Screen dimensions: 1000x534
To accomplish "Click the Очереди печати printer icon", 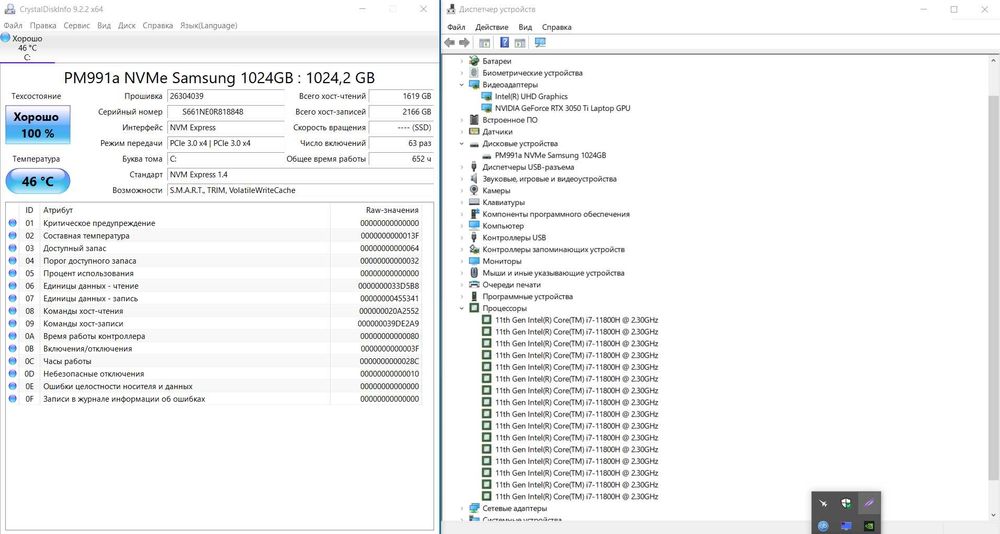I will [474, 285].
